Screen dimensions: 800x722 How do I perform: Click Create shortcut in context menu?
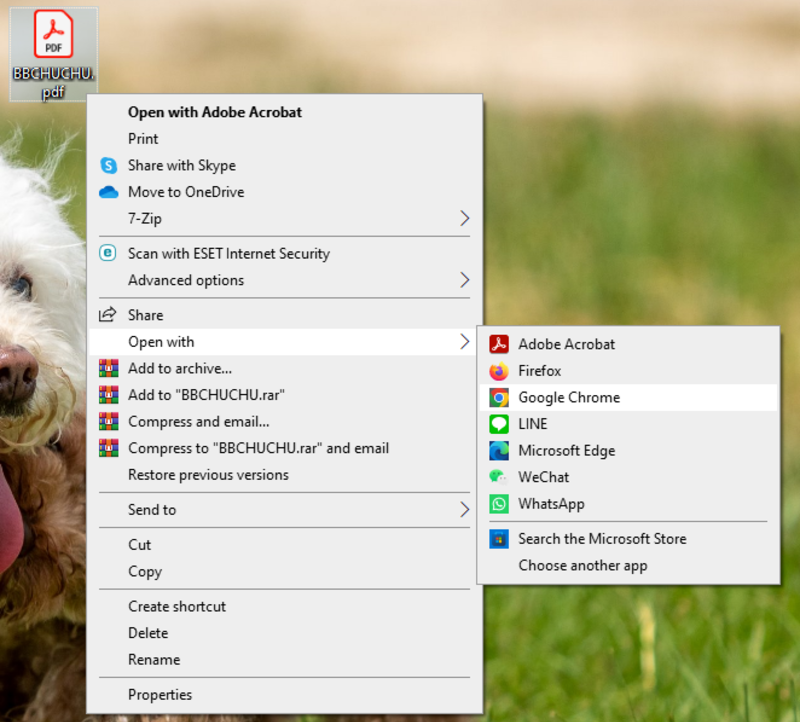tap(177, 606)
